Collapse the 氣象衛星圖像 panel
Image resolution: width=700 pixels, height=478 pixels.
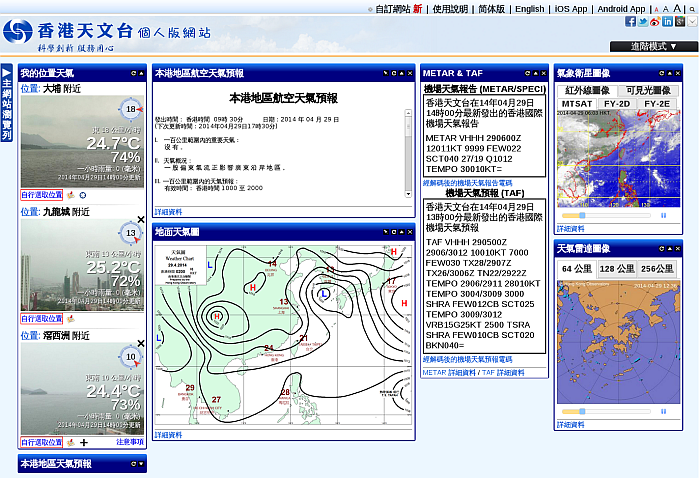[670, 73]
